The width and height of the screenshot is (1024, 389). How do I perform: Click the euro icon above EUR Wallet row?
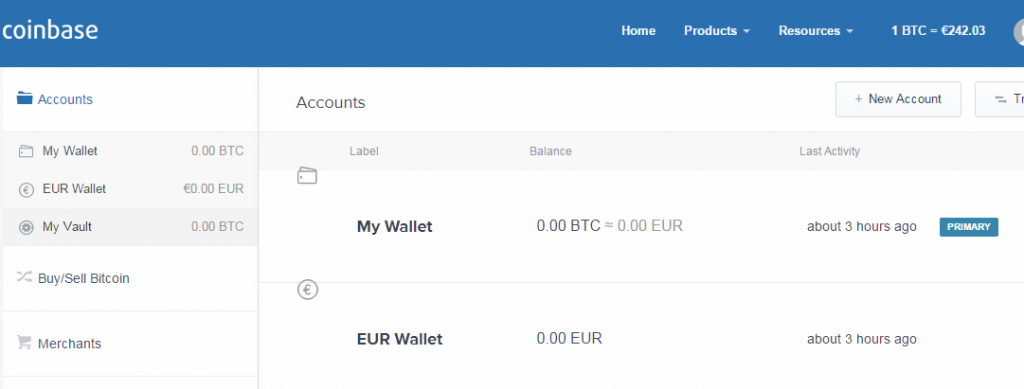308,289
